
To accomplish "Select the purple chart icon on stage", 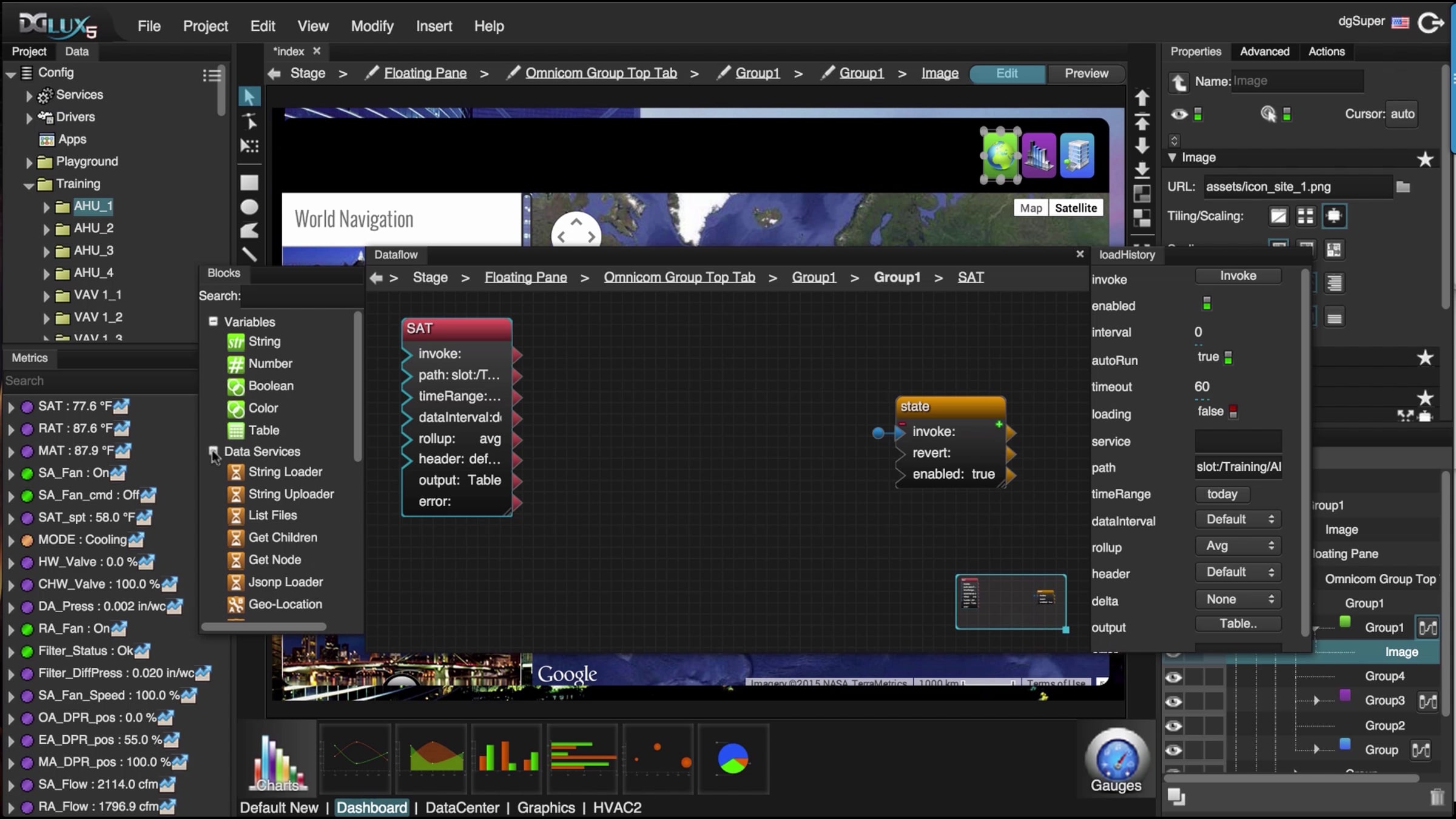I will (1039, 155).
